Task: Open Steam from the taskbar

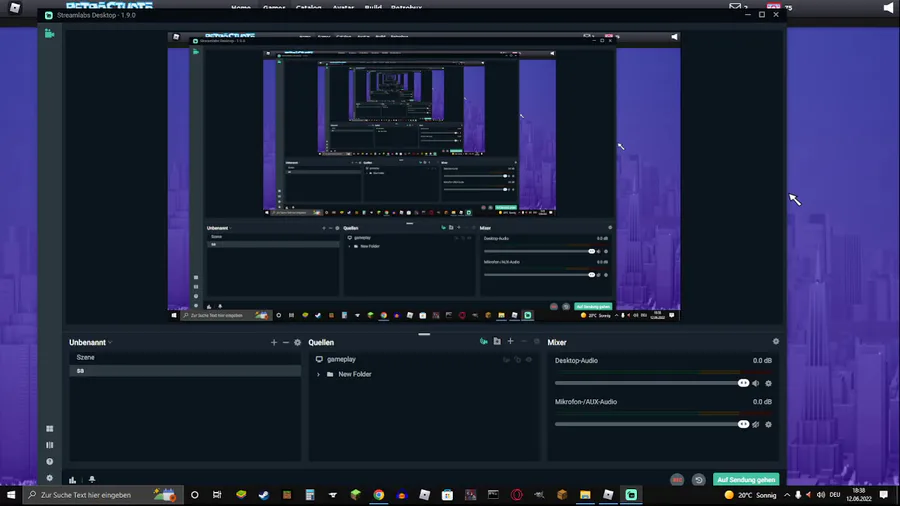Action: pos(263,495)
